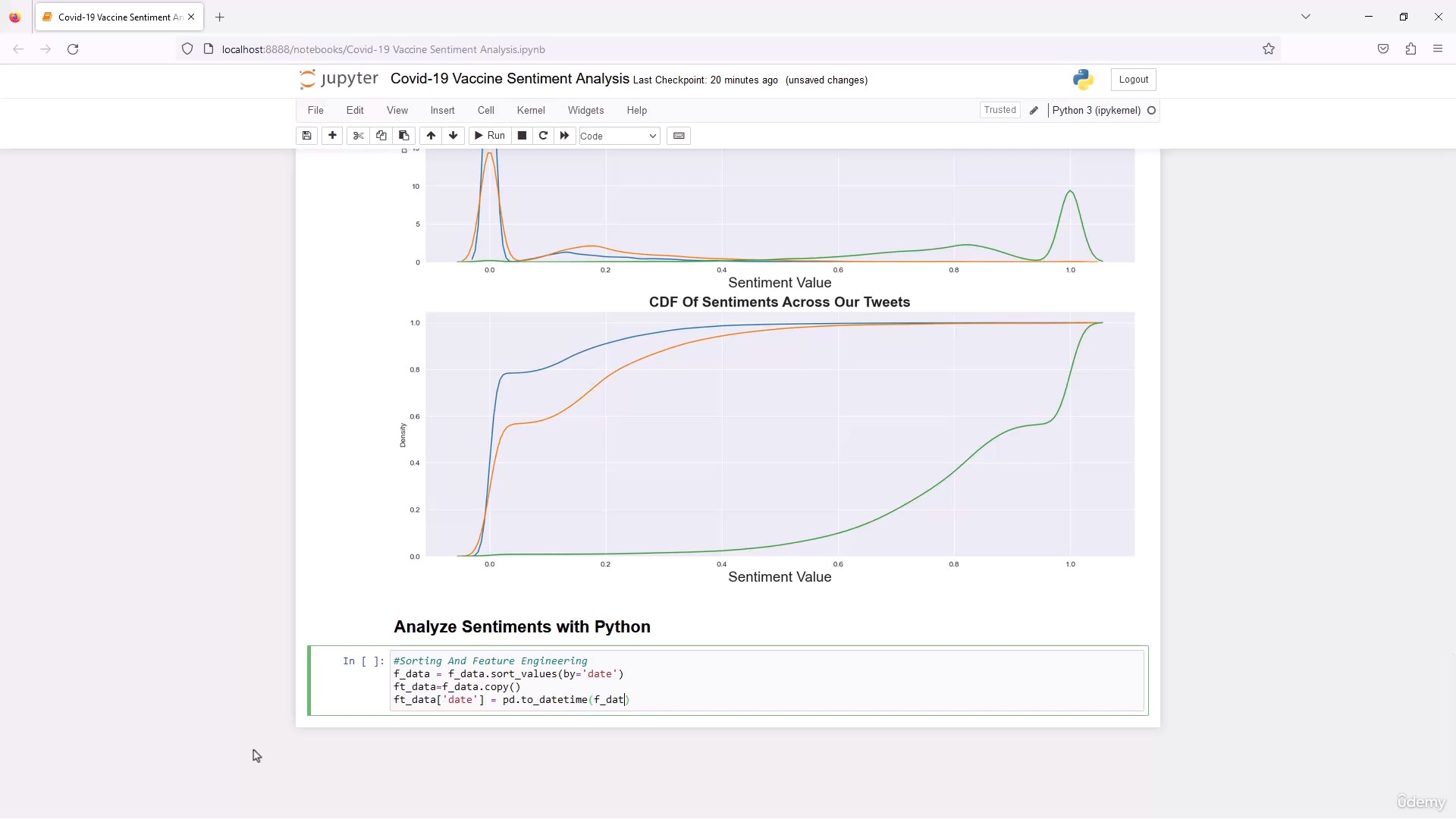Open the Firefox application hamburger menu
Screen dimensions: 1456x819
click(x=1438, y=49)
